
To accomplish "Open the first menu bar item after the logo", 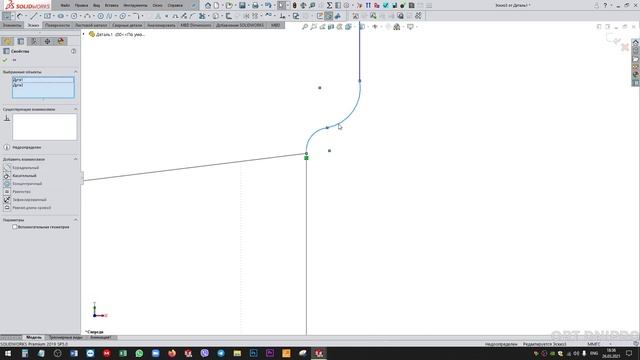I will (x=65, y=5).
